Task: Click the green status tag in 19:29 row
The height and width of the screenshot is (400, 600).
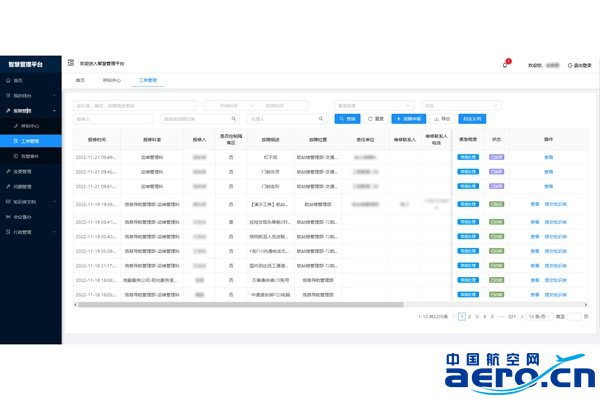Action: 496,204
